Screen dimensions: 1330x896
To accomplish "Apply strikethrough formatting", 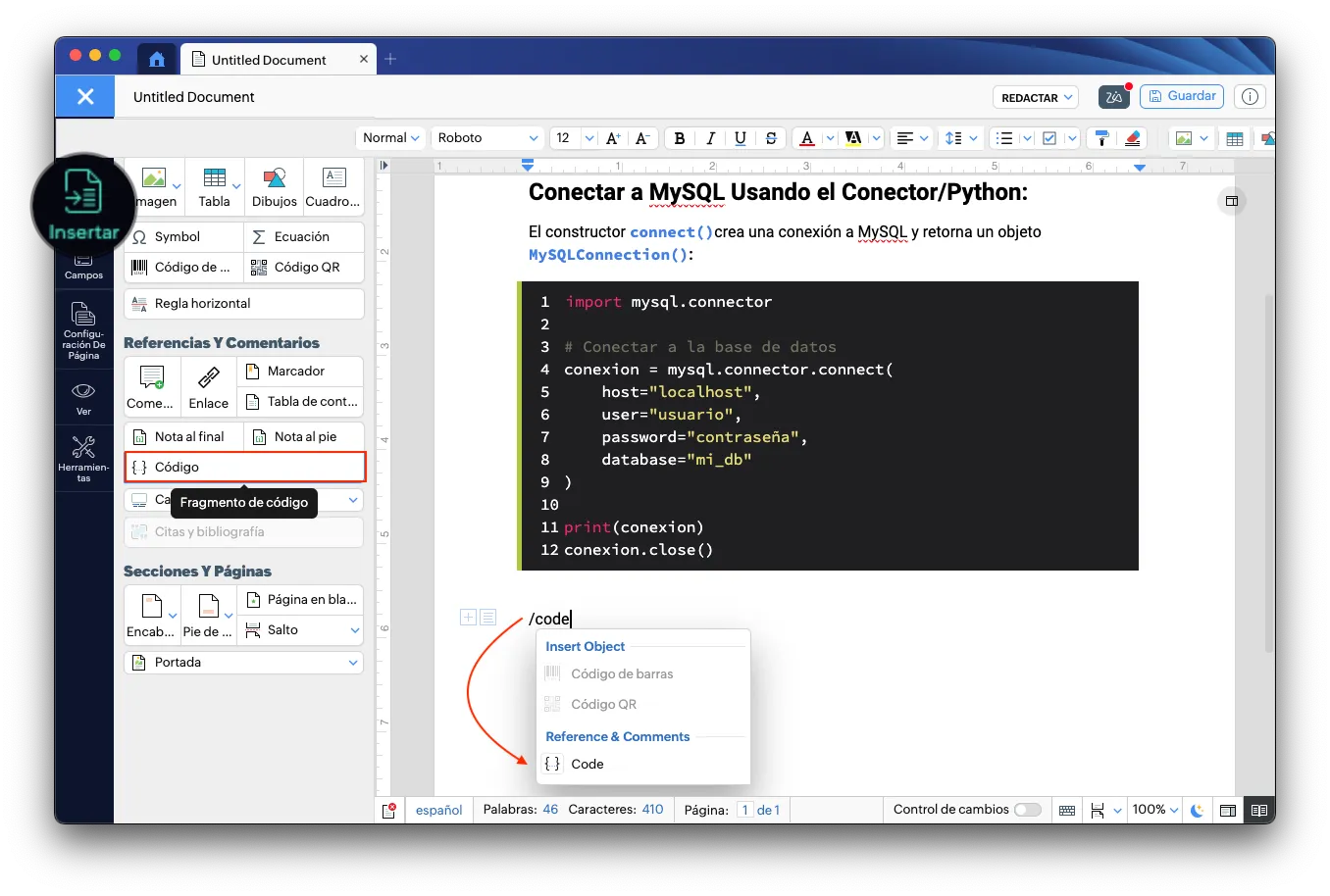I will (x=771, y=138).
